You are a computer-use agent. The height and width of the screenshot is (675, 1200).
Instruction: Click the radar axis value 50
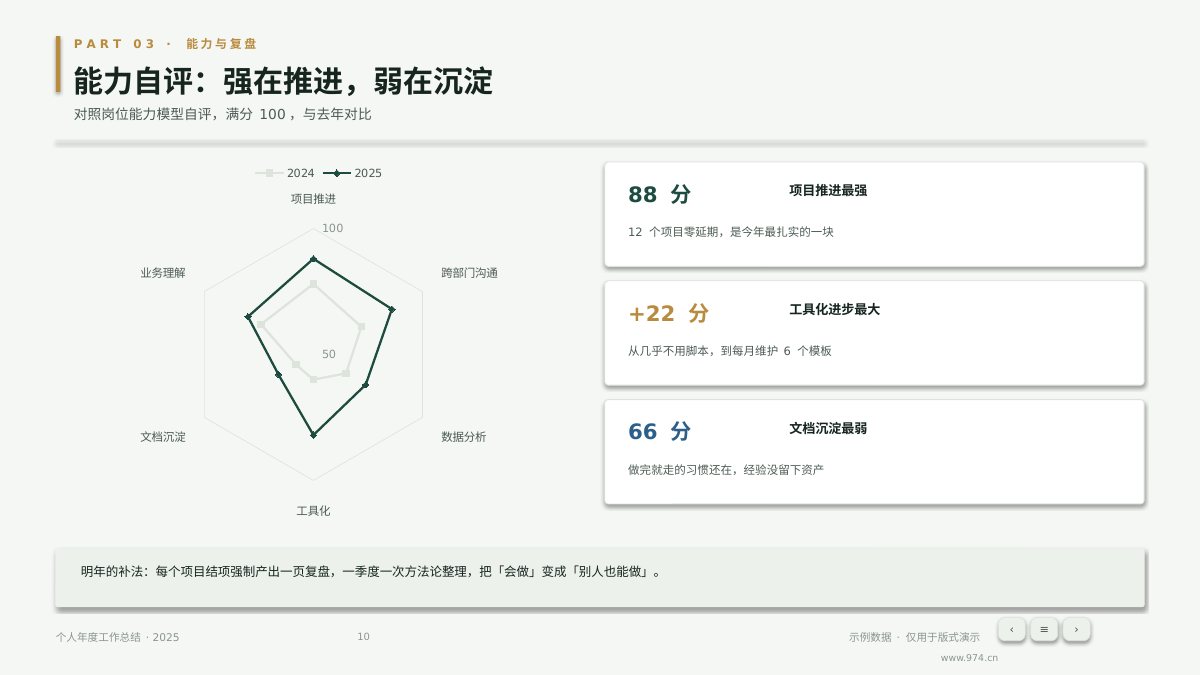coord(329,355)
